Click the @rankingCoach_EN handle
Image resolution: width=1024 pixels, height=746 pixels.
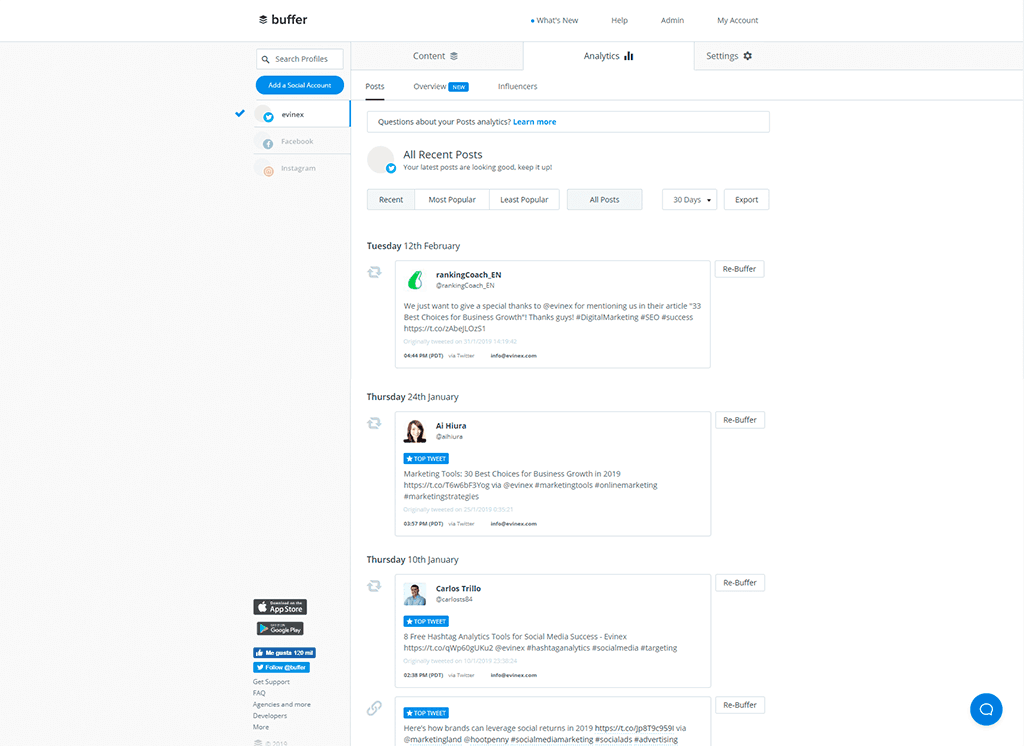(465, 285)
